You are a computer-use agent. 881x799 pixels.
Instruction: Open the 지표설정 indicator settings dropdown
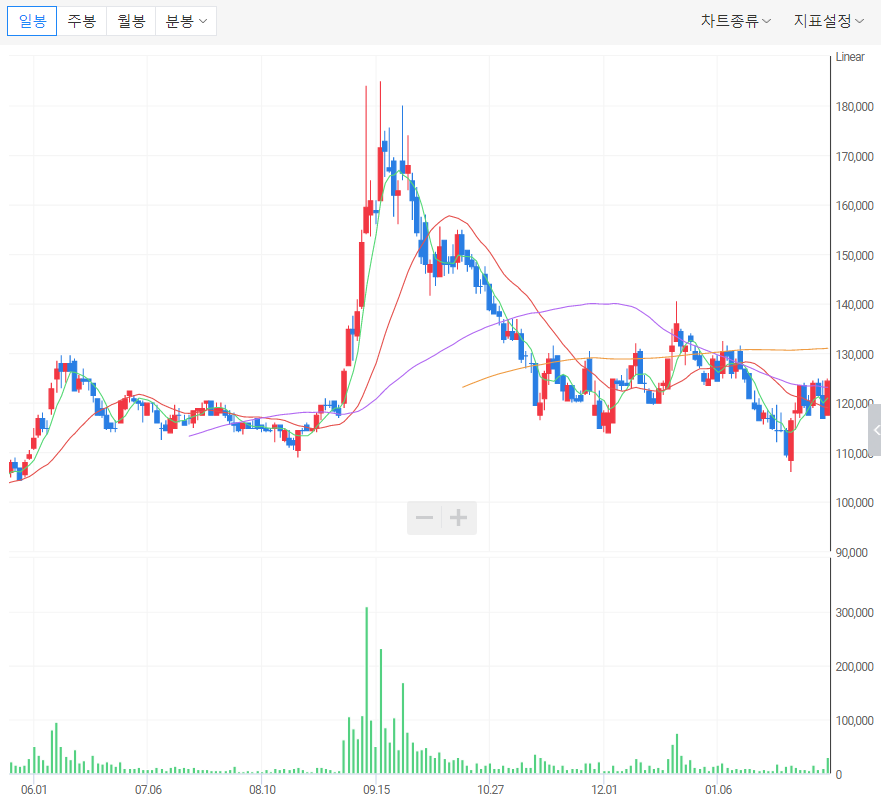(x=828, y=21)
